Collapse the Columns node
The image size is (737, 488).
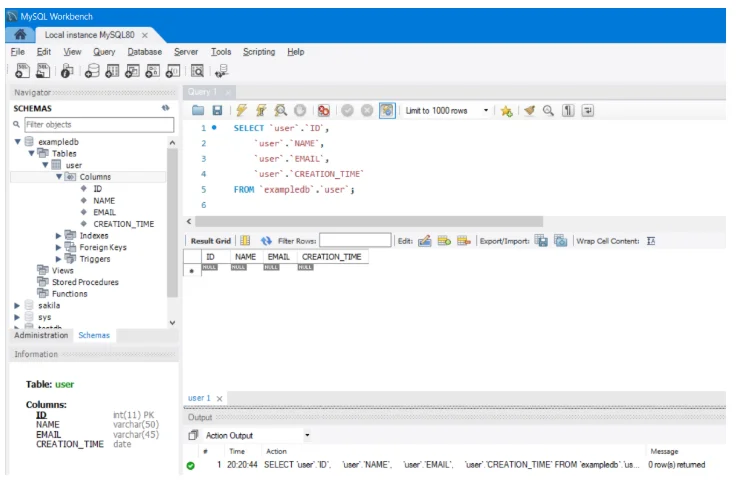(59, 177)
